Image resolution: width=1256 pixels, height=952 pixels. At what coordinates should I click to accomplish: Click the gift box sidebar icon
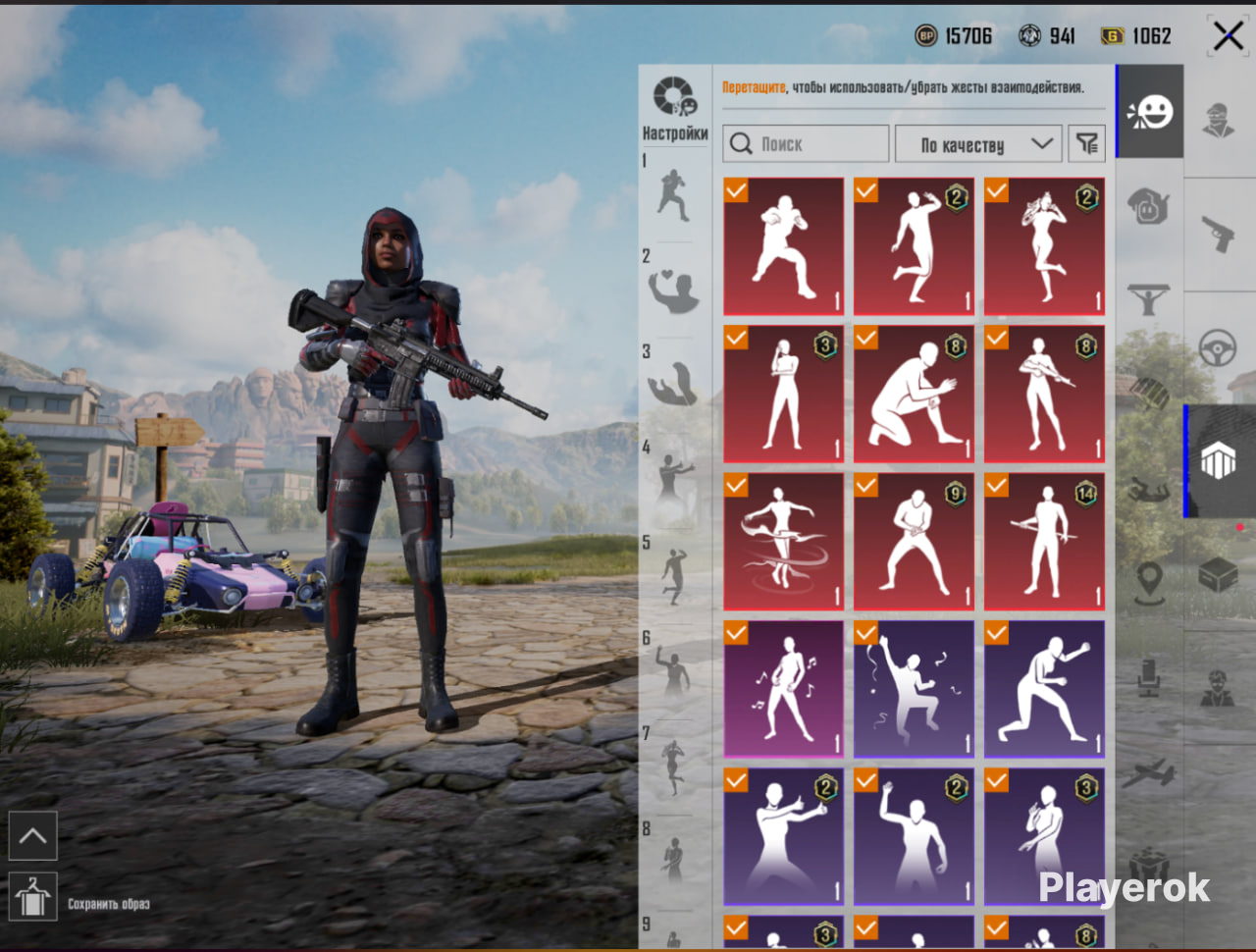pyautogui.click(x=1149, y=868)
